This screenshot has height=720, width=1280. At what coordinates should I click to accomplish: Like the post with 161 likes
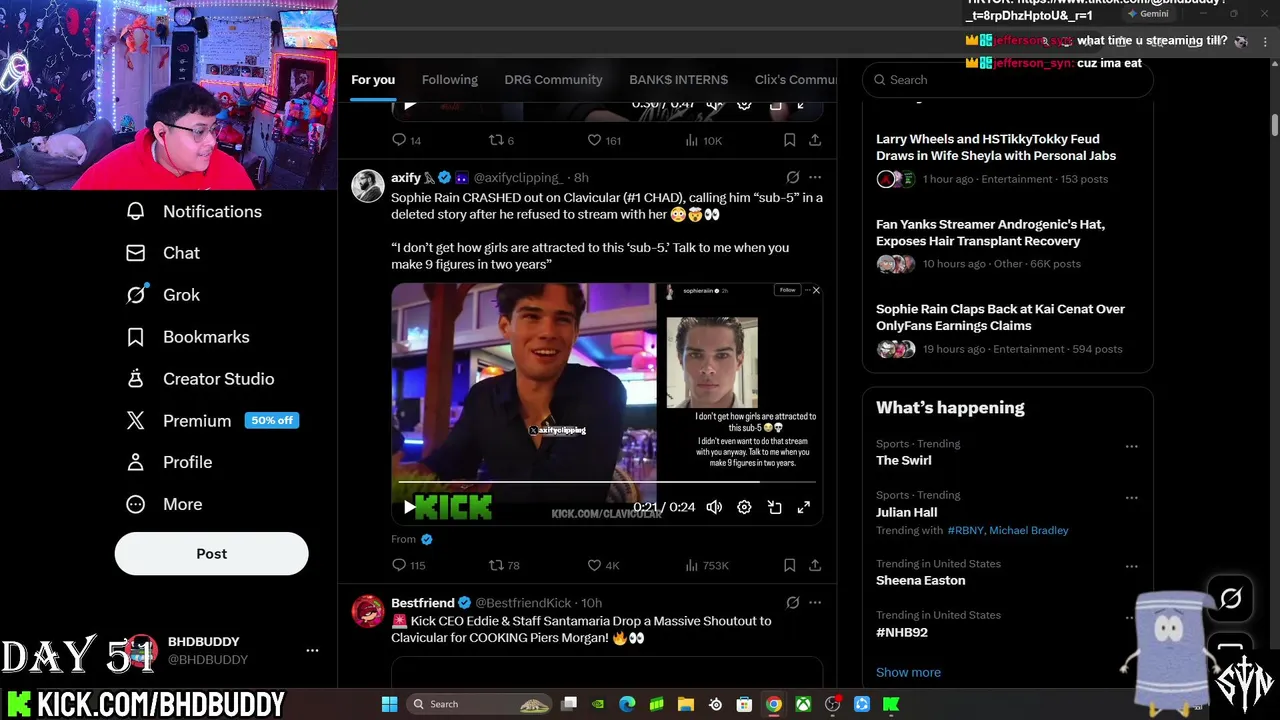(603, 140)
